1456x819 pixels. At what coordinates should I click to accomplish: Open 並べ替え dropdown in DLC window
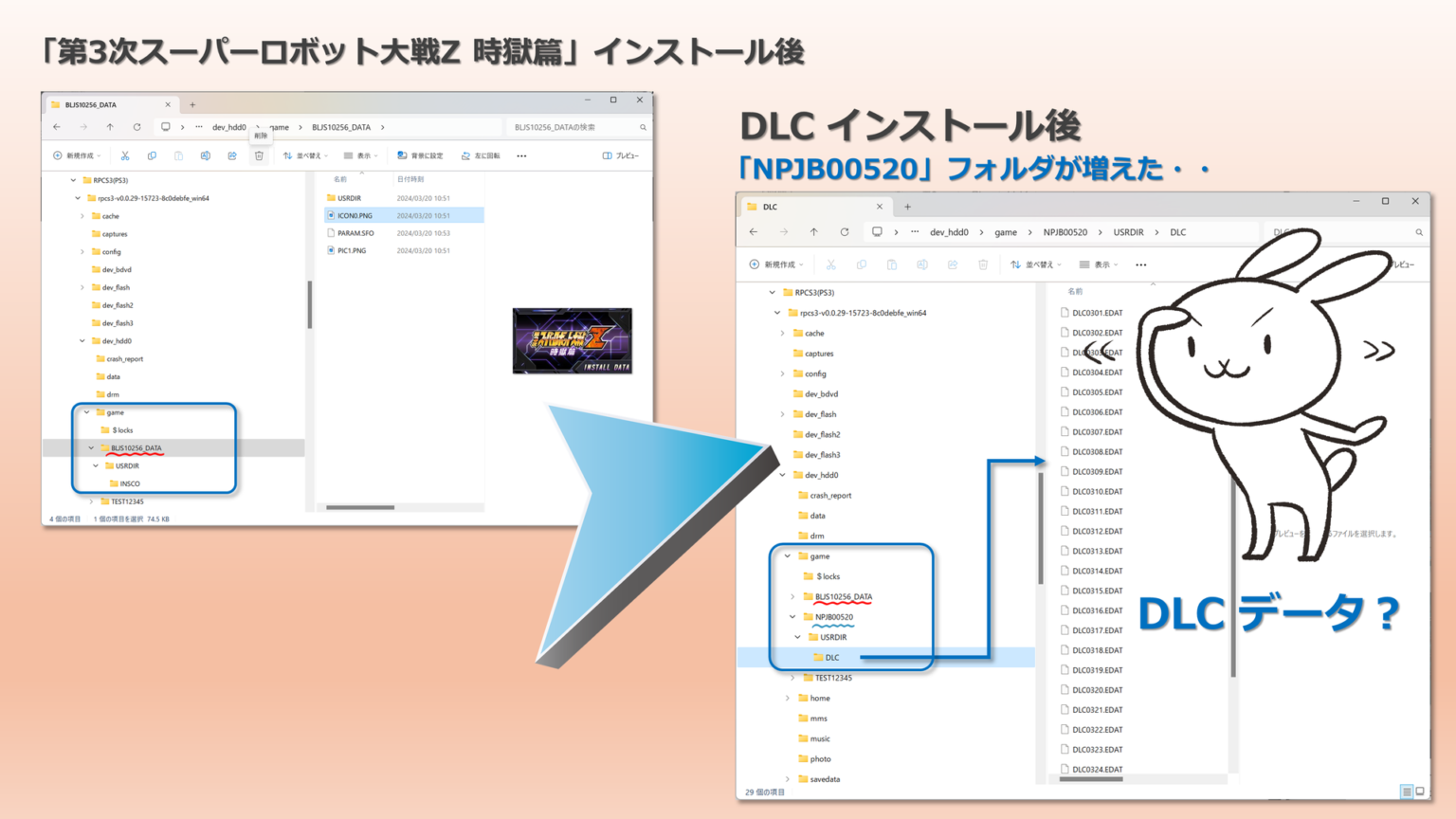pyautogui.click(x=1036, y=264)
